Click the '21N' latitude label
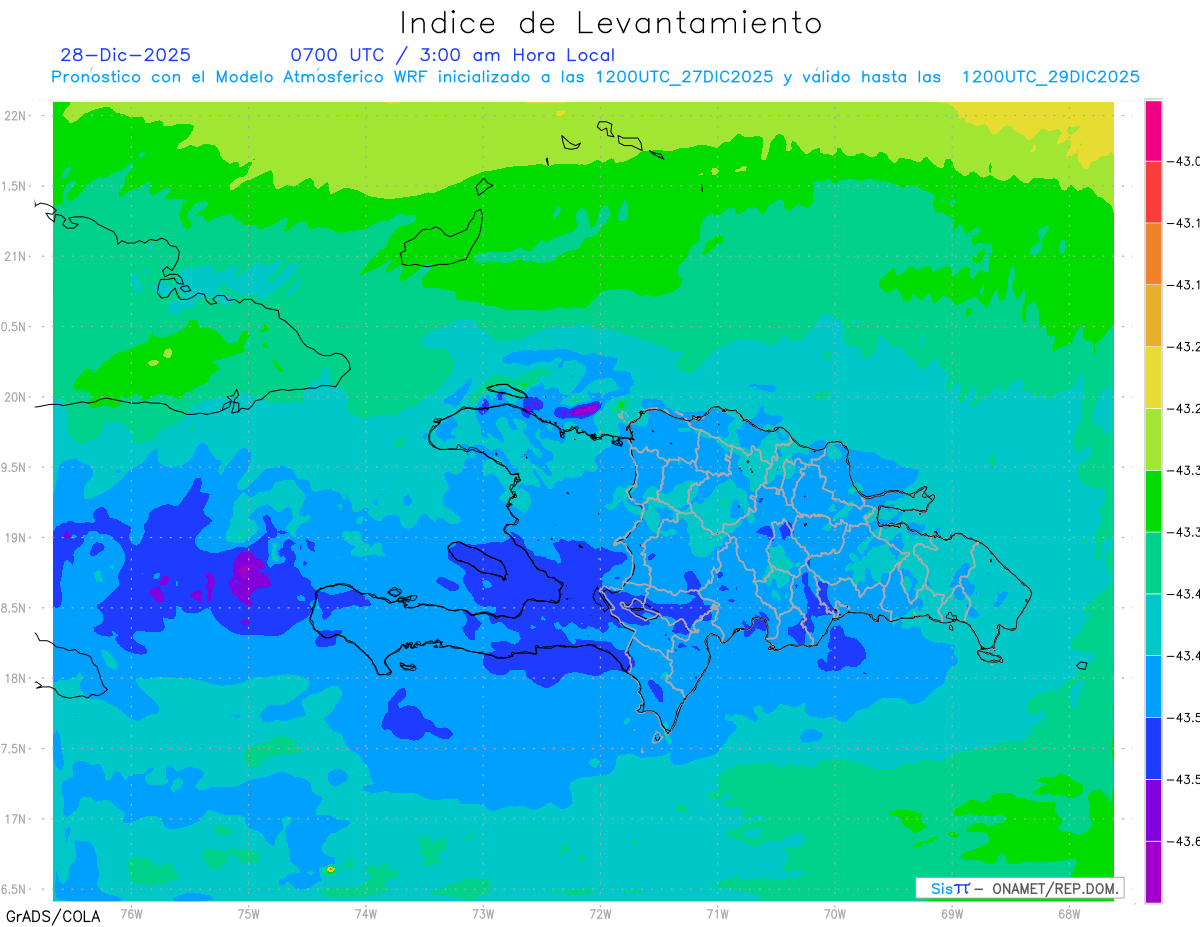The width and height of the screenshot is (1200, 927). click(x=17, y=257)
